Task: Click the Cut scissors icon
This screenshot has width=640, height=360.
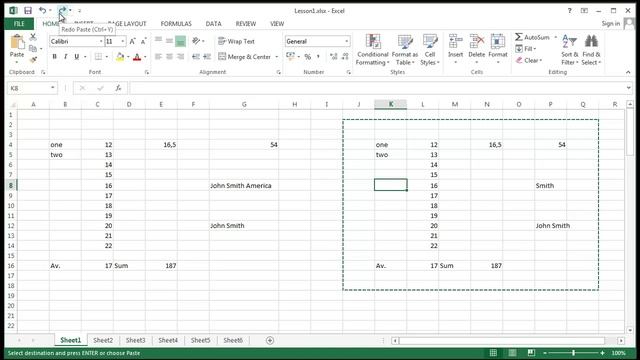Action: 33,37
